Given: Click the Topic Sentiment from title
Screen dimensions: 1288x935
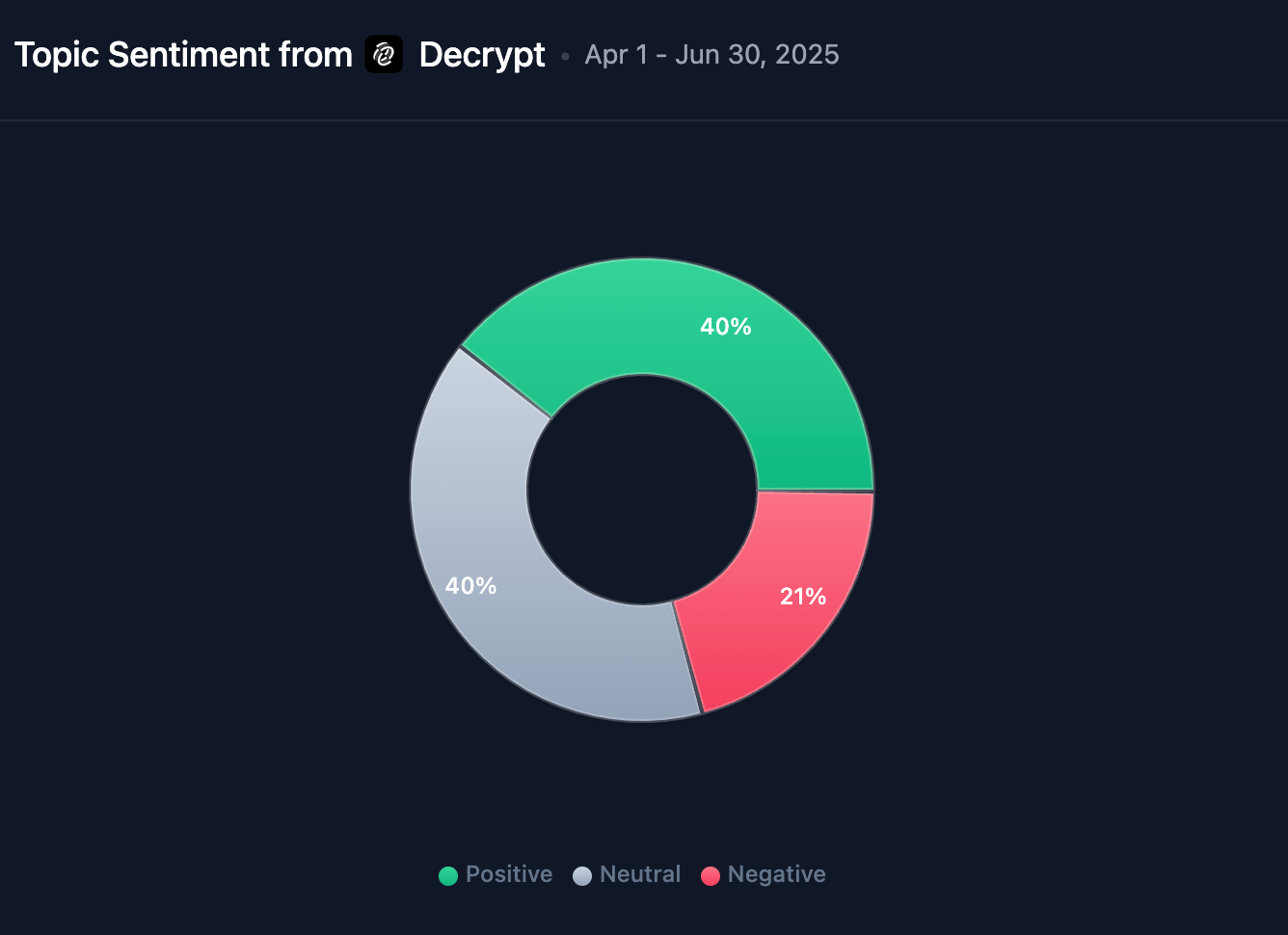Looking at the screenshot, I should click(183, 55).
